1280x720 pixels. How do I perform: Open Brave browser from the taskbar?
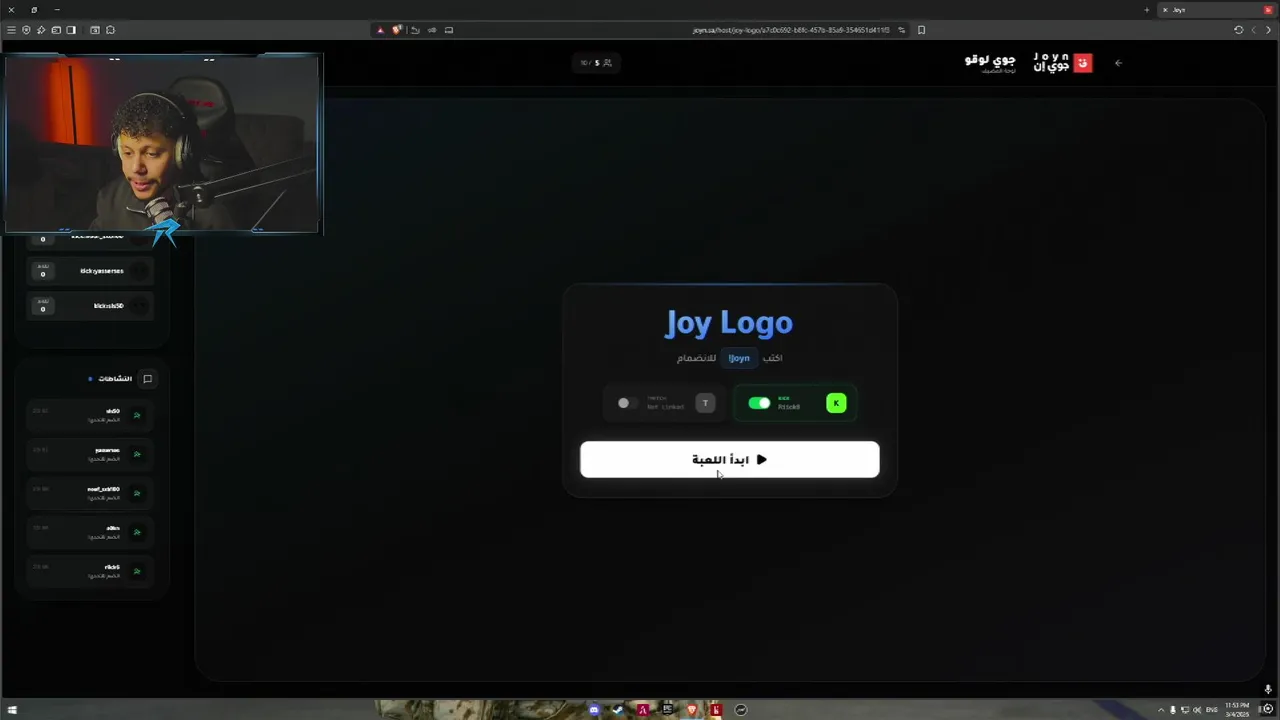click(x=691, y=710)
